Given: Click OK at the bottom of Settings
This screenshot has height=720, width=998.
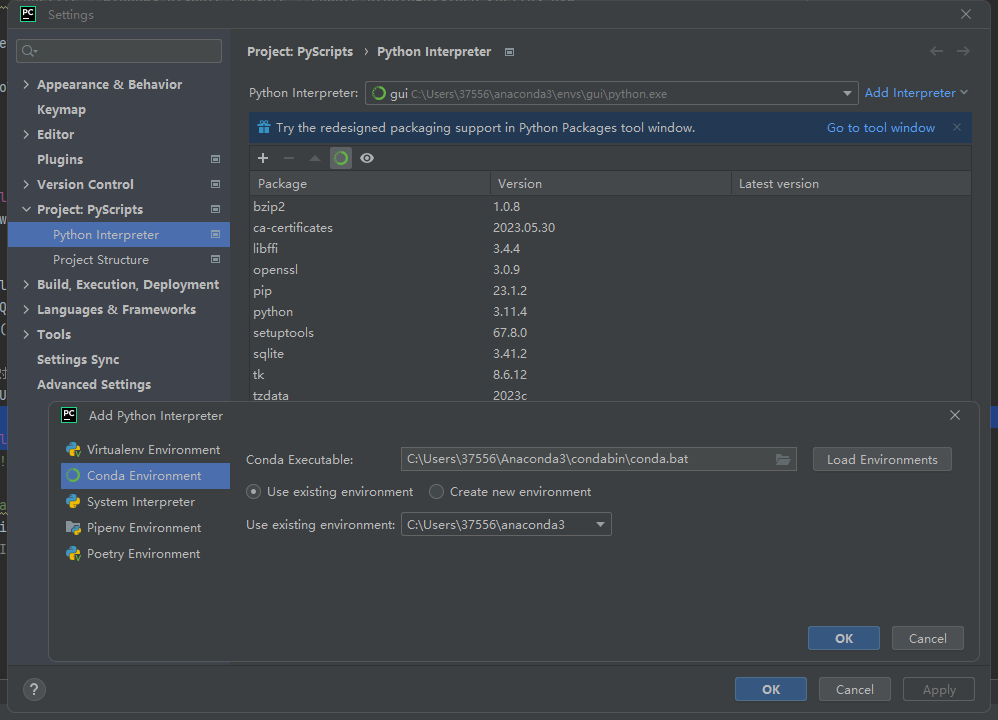Looking at the screenshot, I should [771, 689].
